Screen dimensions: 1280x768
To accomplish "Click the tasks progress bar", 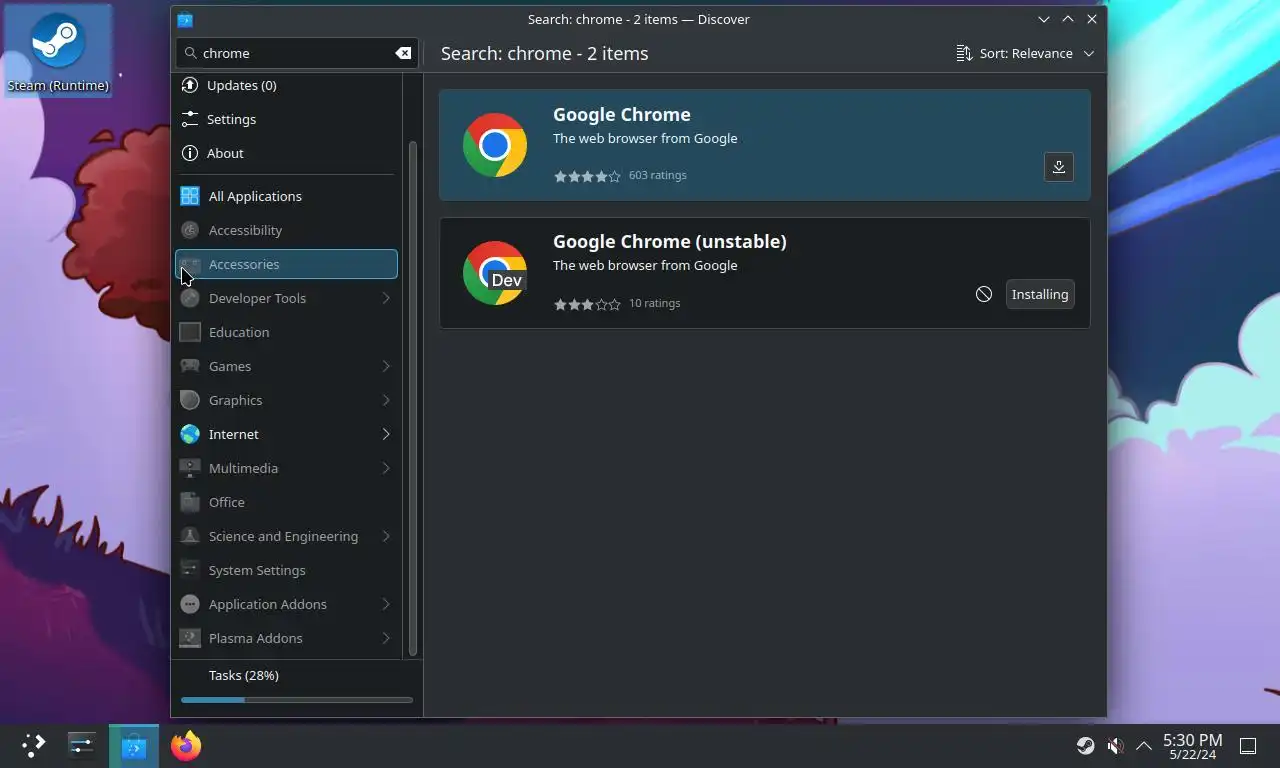I will coord(297,700).
